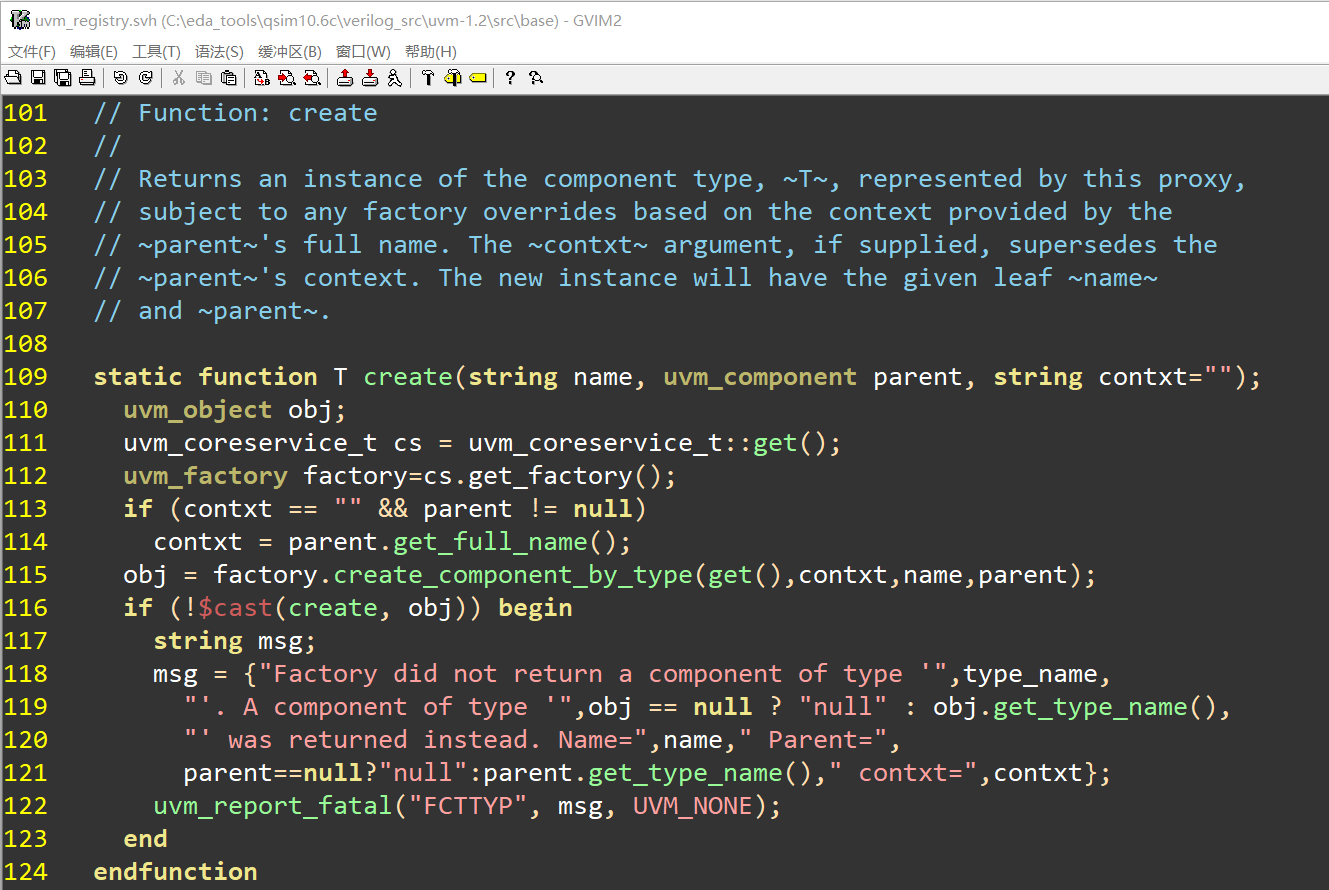Image resolution: width=1329 pixels, height=890 pixels.
Task: Click "endfunction" on line 124
Action: pyautogui.click(x=175, y=872)
